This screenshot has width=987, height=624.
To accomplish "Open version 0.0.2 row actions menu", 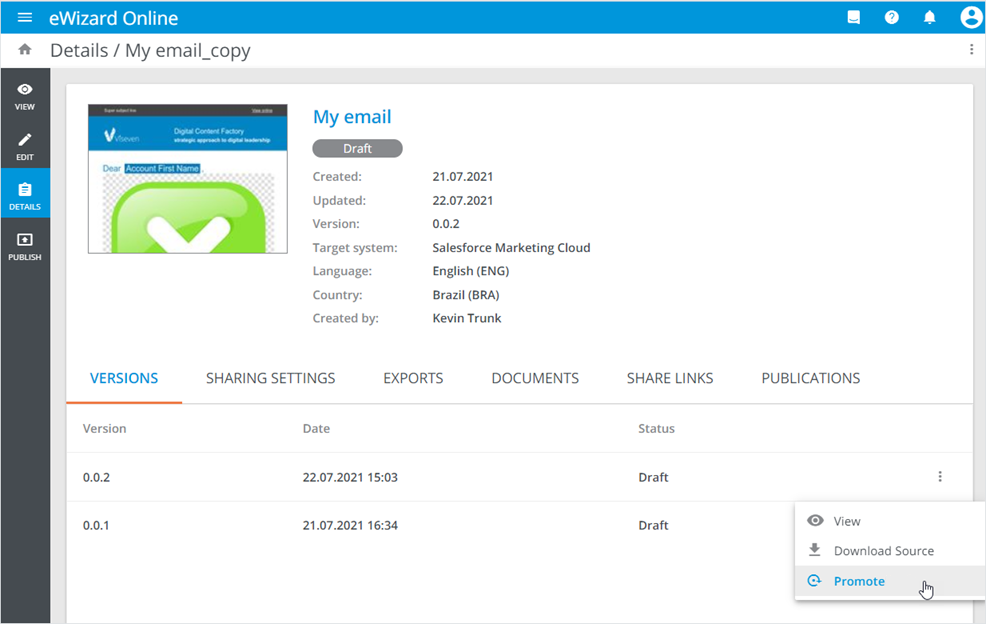I will coord(940,477).
